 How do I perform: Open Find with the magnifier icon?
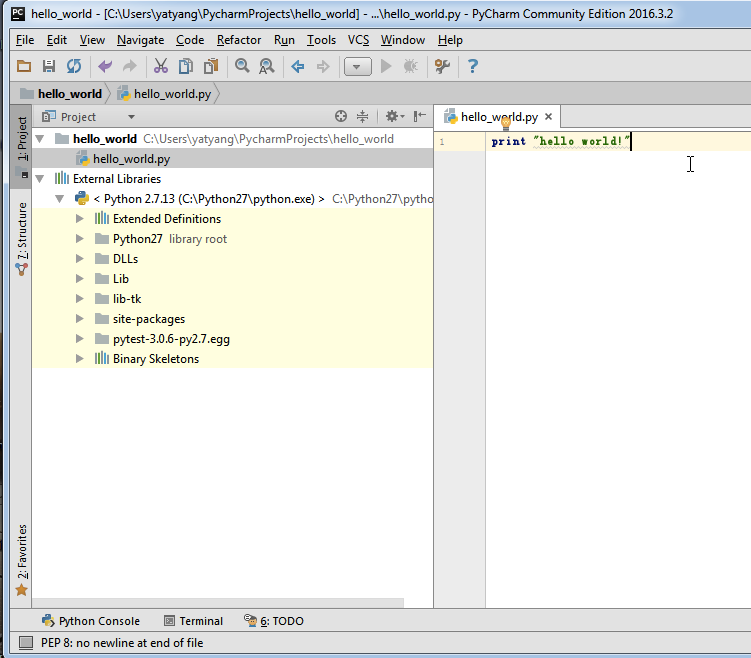pyautogui.click(x=242, y=66)
